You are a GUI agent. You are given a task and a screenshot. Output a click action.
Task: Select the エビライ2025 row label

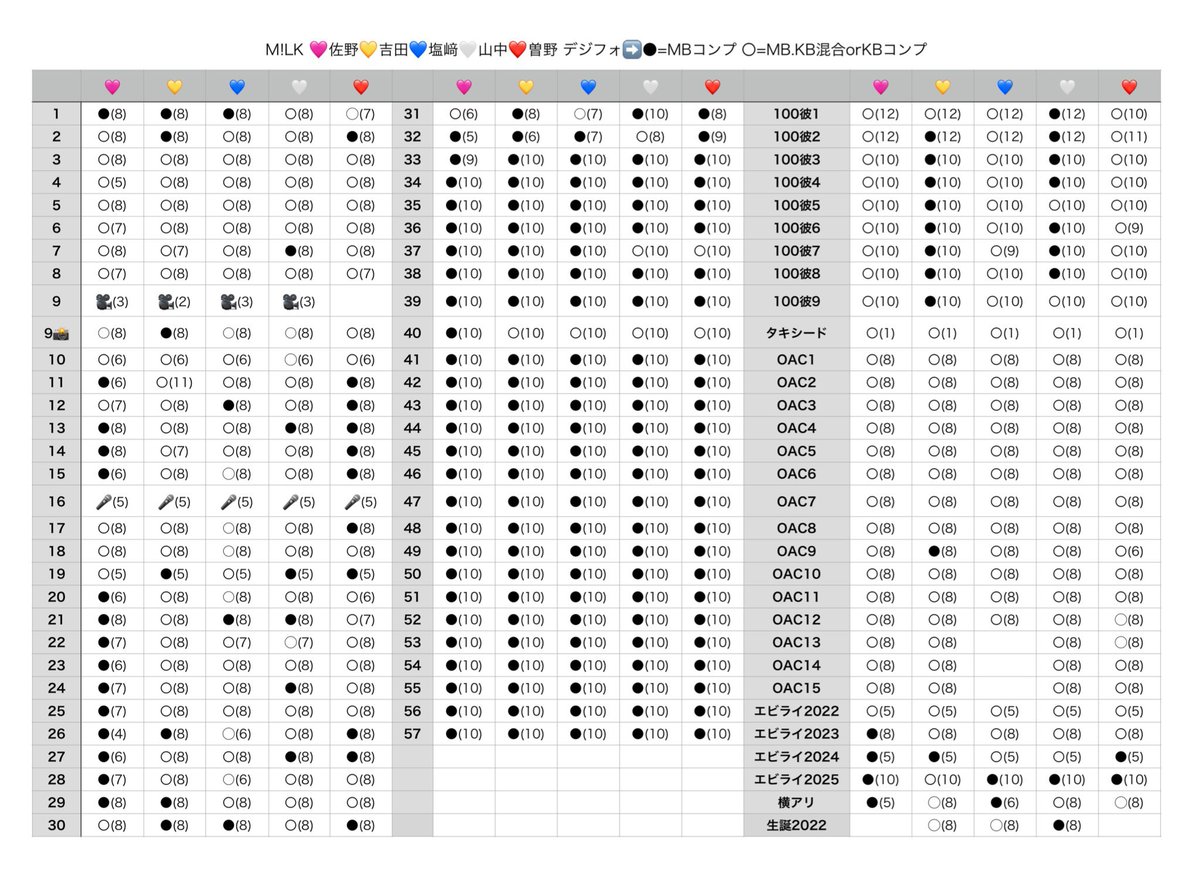pos(797,779)
